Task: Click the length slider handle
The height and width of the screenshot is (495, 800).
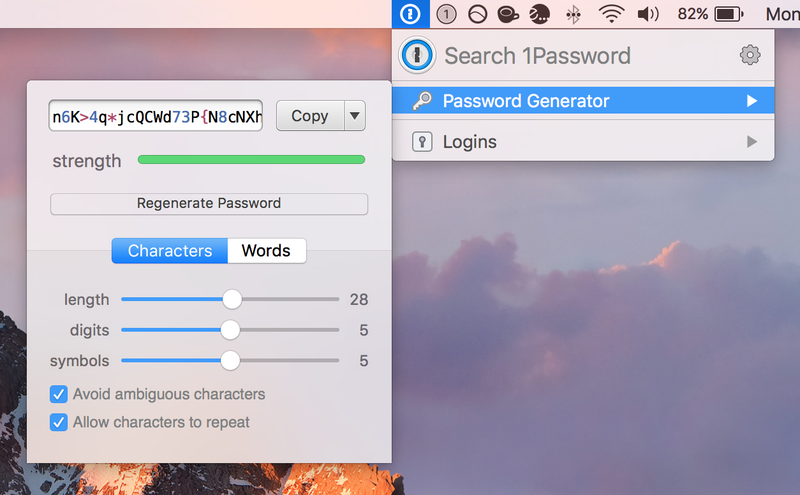Action: pos(232,300)
